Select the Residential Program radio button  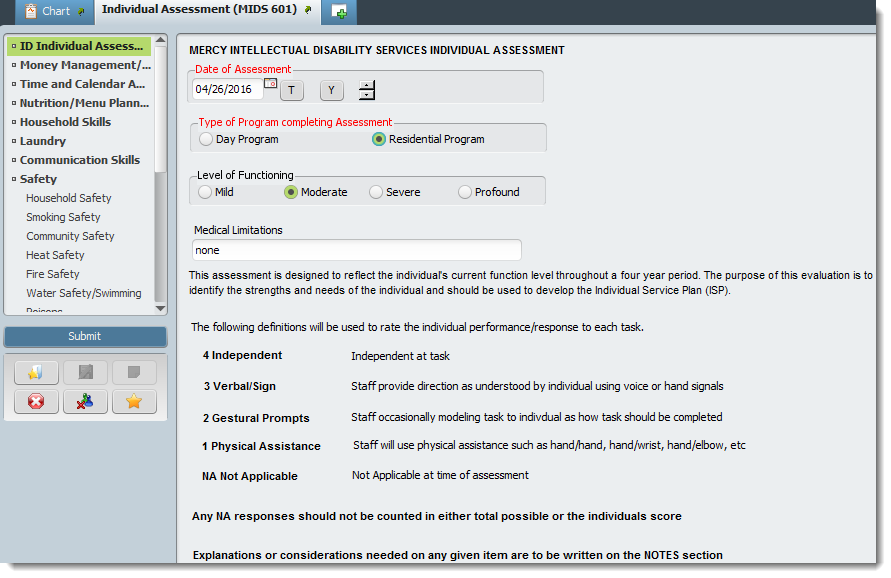point(378,139)
